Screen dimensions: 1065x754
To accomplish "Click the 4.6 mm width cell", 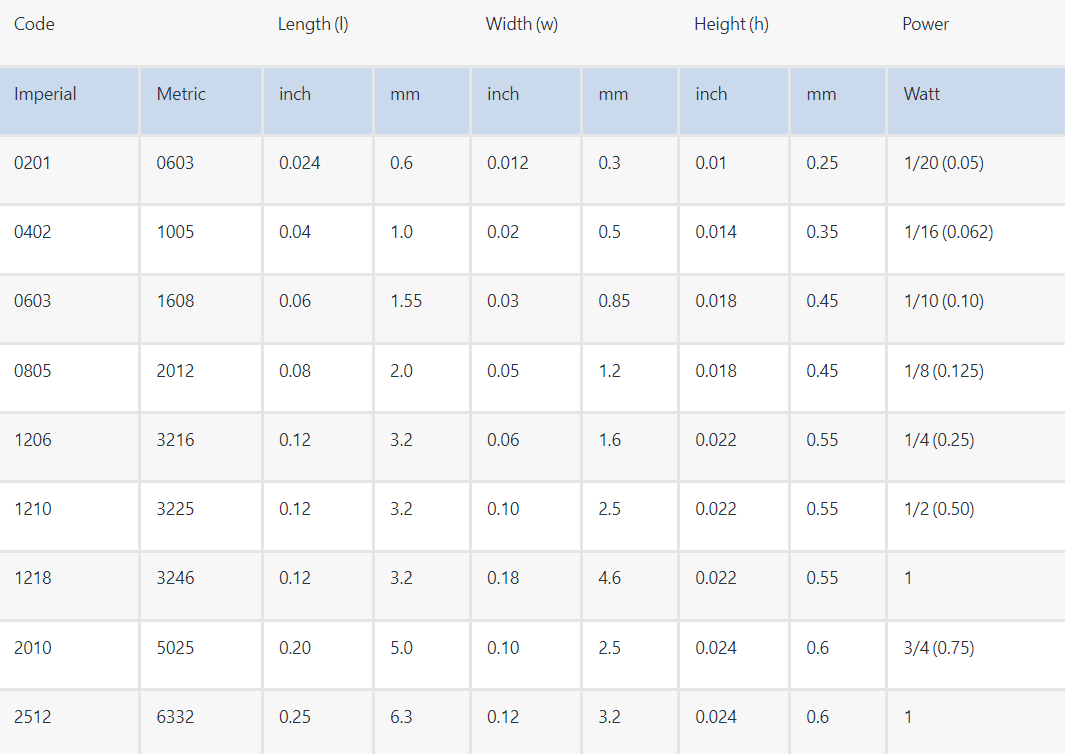I will [610, 578].
